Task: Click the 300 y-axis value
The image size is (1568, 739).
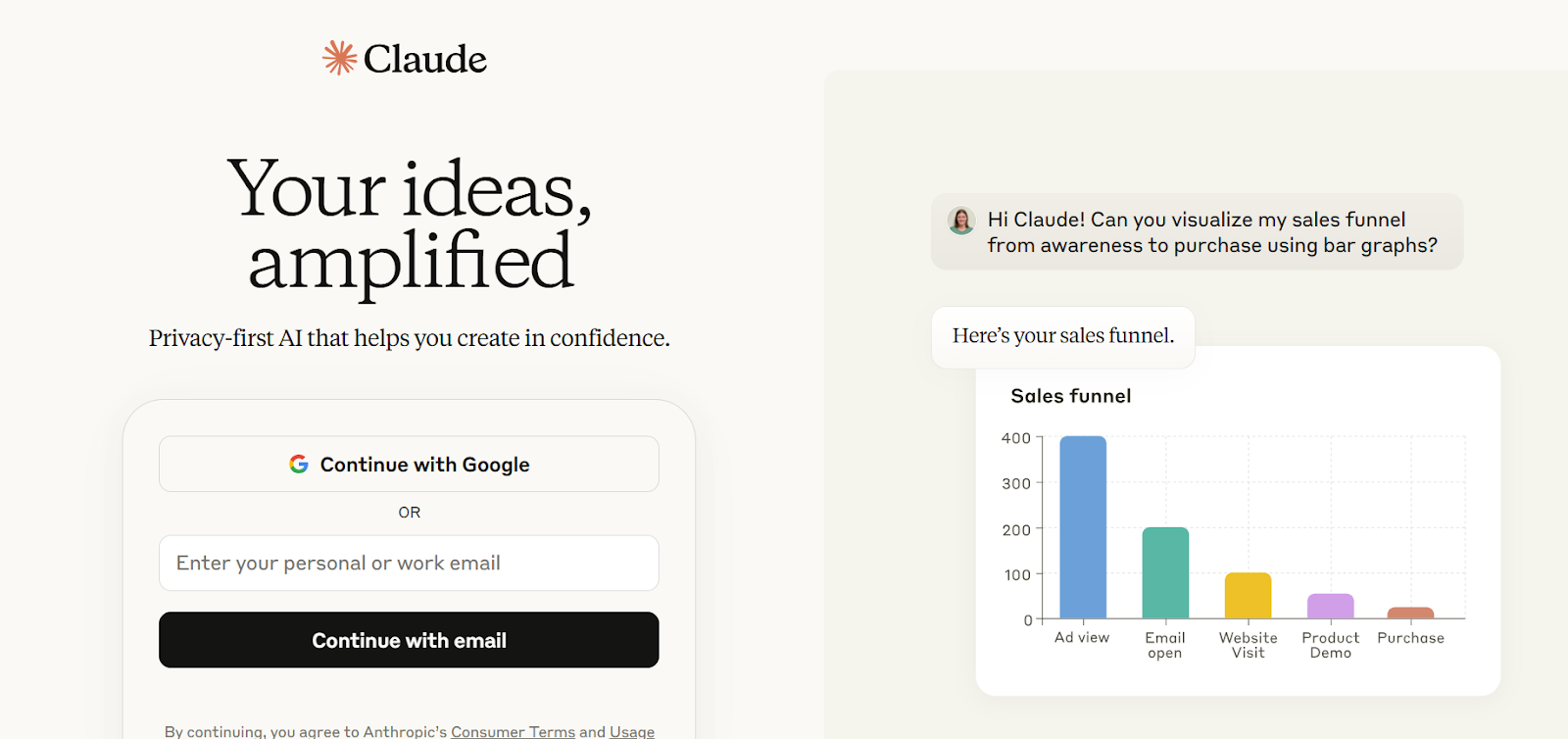Action: pyautogui.click(x=1016, y=483)
